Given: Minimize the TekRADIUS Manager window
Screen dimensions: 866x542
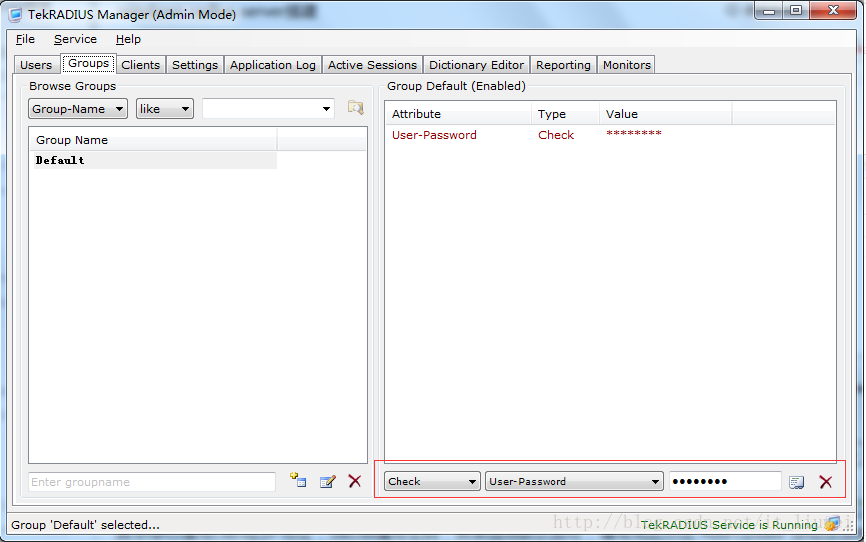Looking at the screenshot, I should (x=769, y=10).
